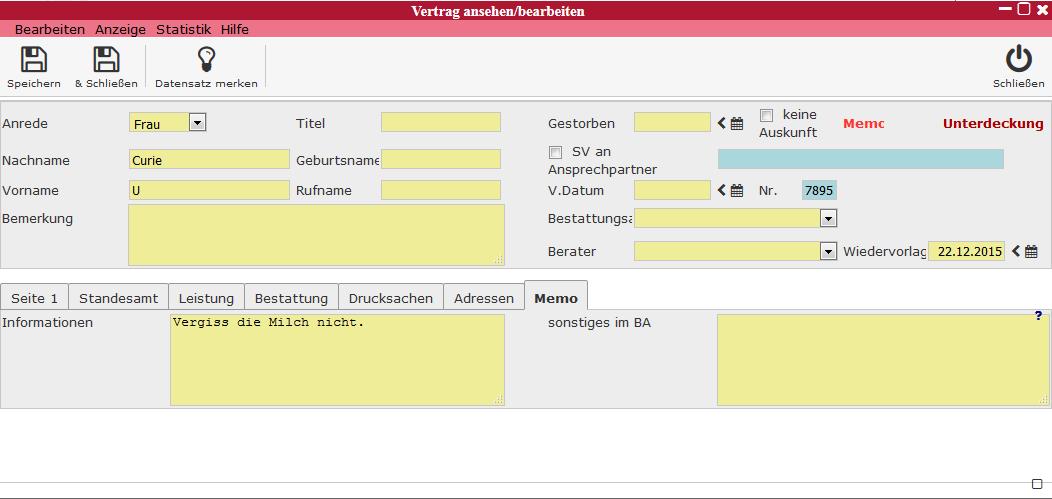This screenshot has width=1052, height=499.
Task: Click the blue question mark help icon
Action: [1039, 317]
